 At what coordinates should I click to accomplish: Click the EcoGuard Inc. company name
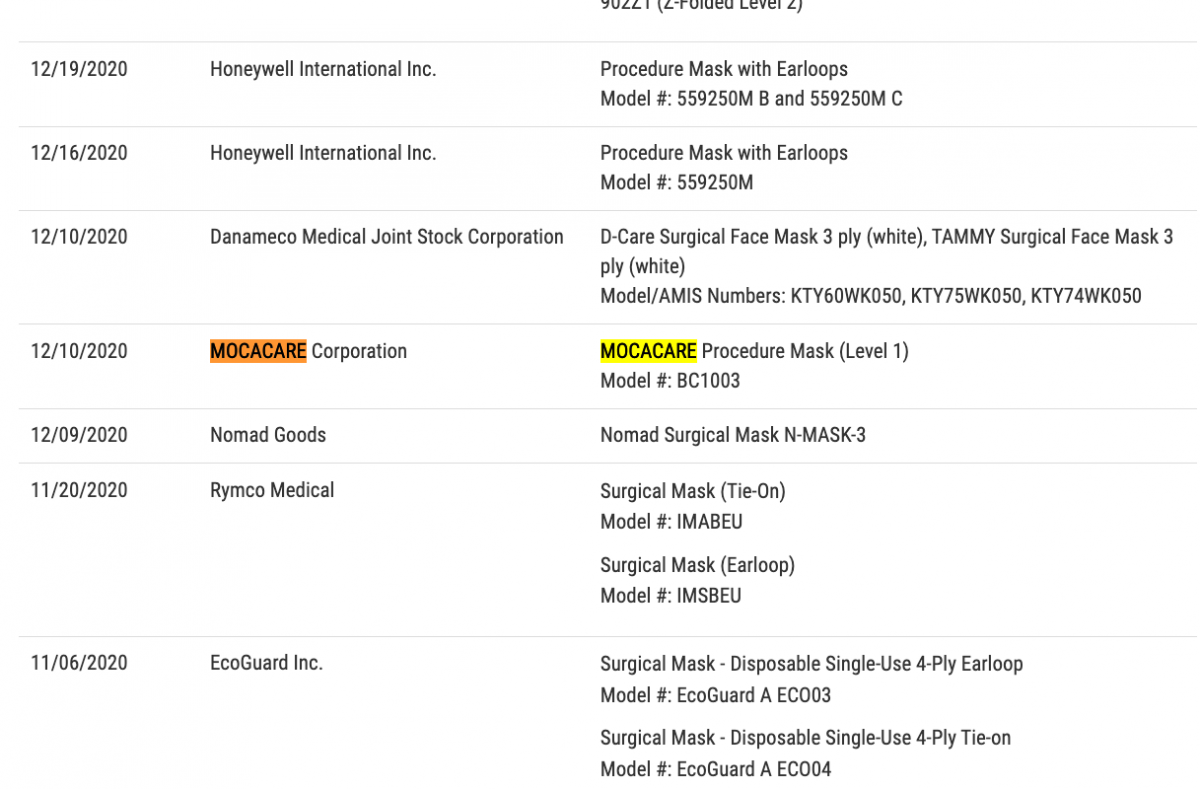pyautogui.click(x=266, y=663)
